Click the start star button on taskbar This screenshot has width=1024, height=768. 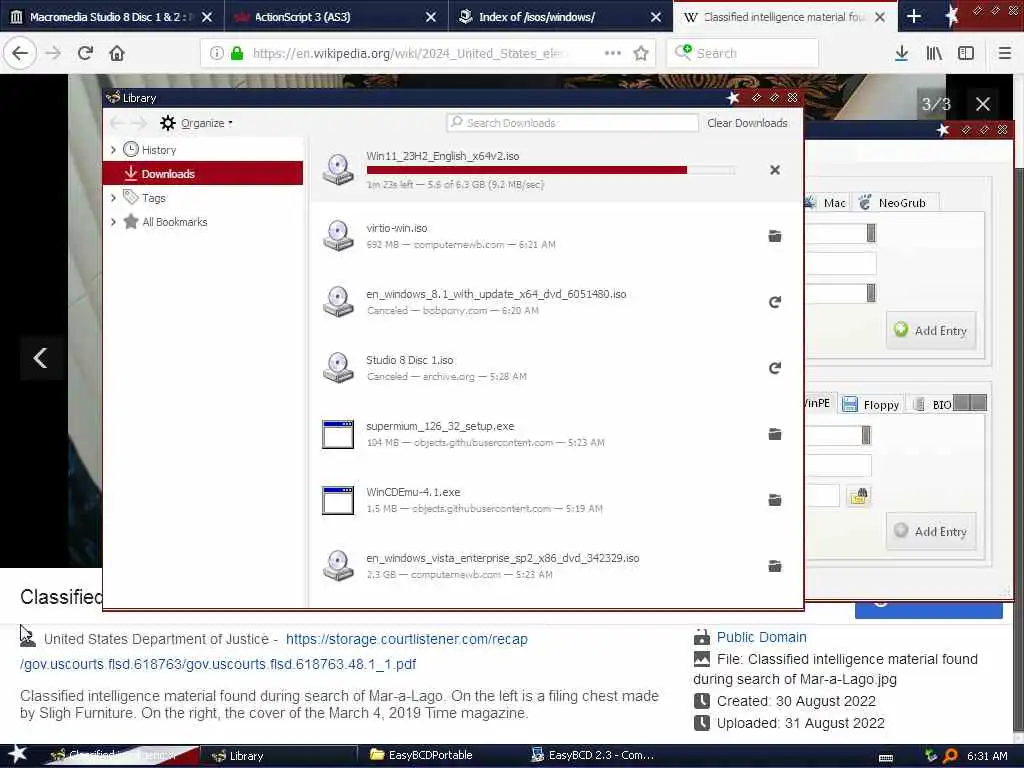17,755
